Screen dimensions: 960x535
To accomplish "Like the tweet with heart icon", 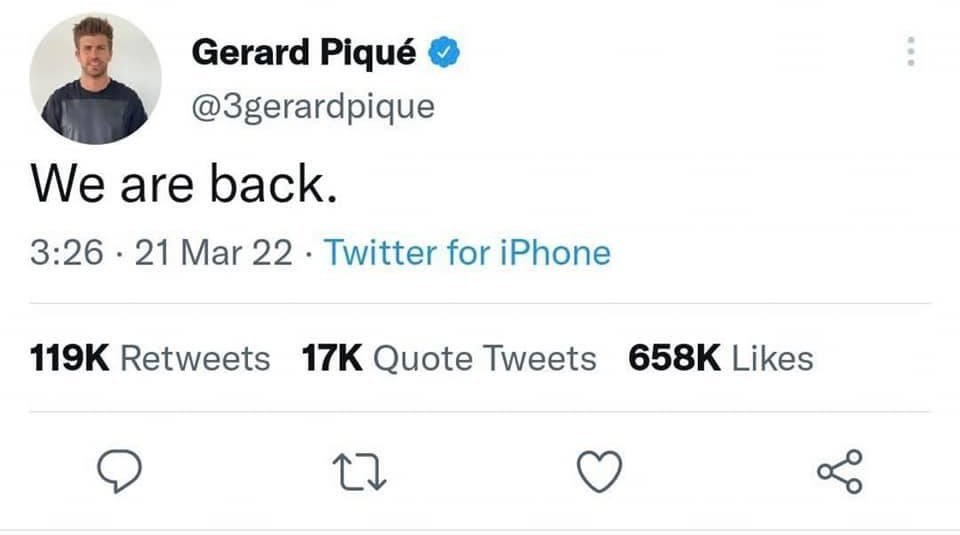I will [x=599, y=472].
